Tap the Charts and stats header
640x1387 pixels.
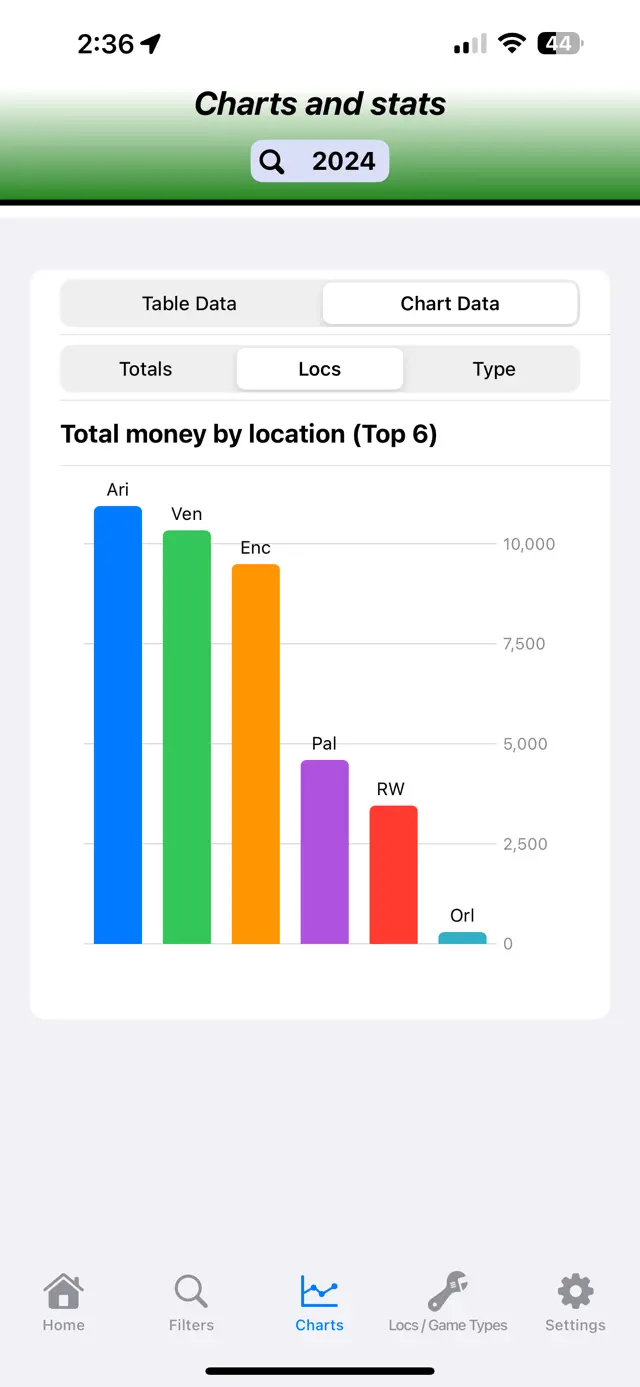pyautogui.click(x=320, y=104)
